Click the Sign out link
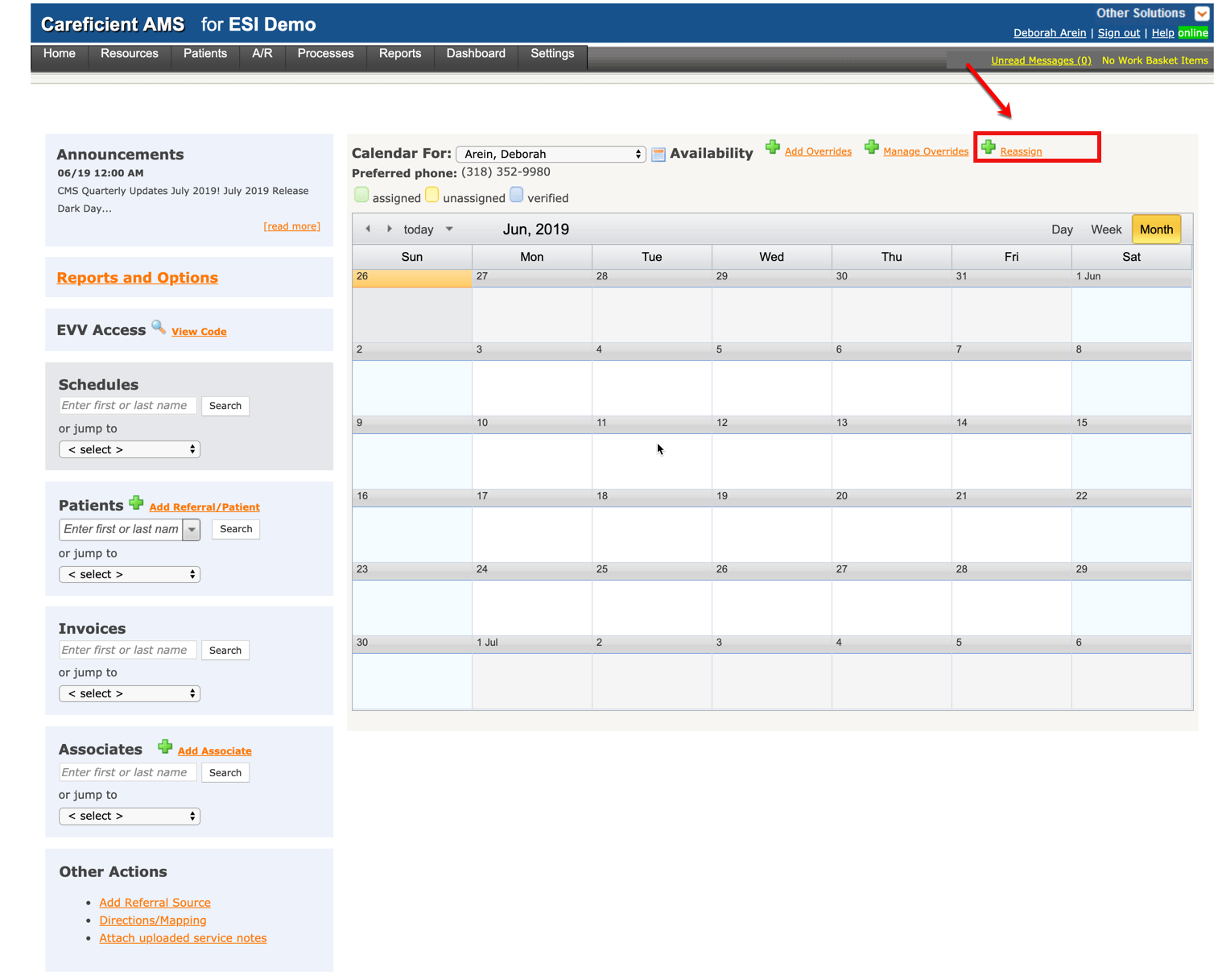This screenshot has height=980, width=1218. pyautogui.click(x=1119, y=33)
